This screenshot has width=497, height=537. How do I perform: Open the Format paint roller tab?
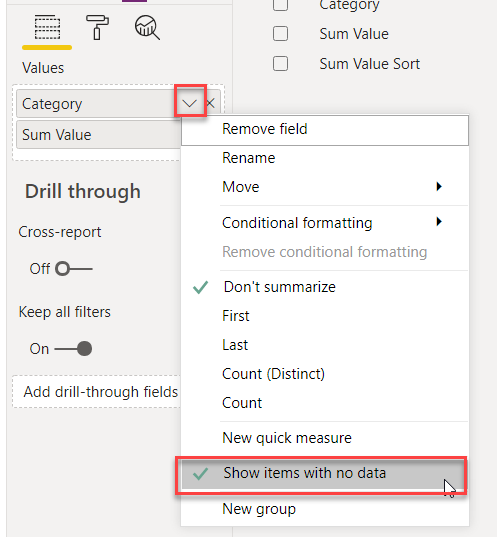(x=97, y=27)
